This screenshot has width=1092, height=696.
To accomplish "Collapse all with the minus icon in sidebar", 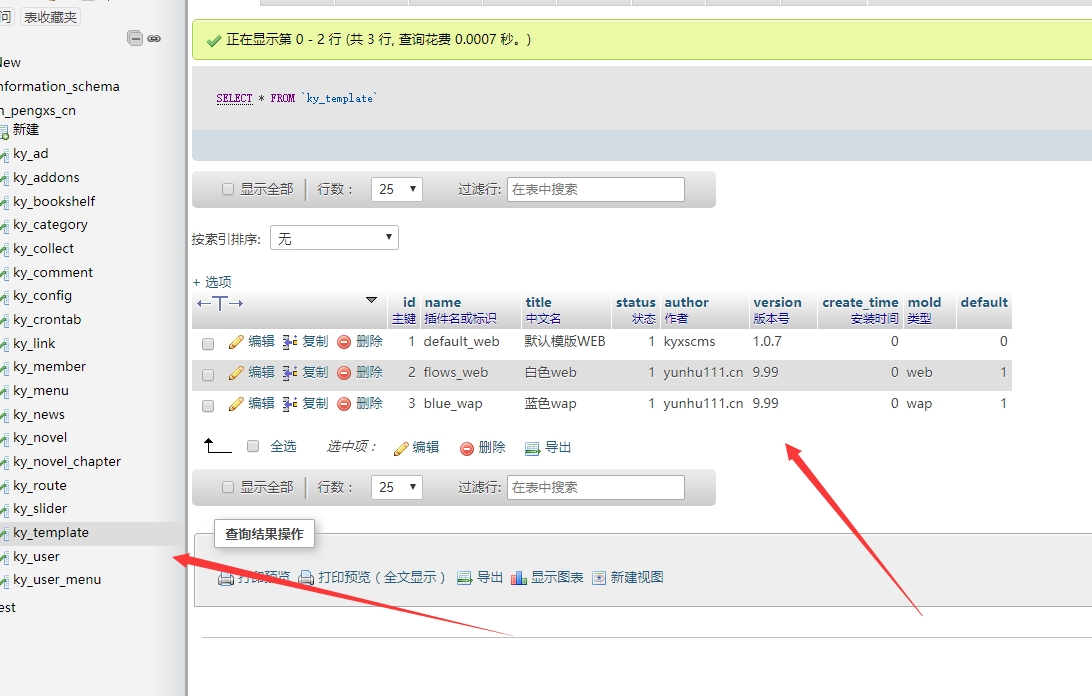I will (x=135, y=38).
